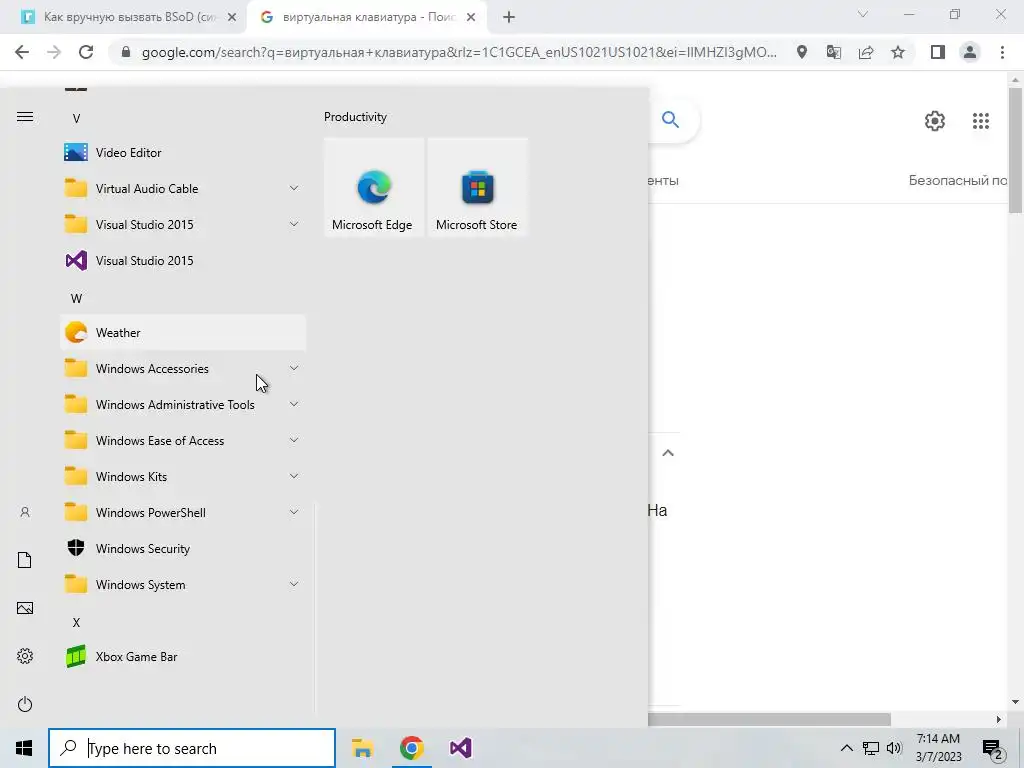The width and height of the screenshot is (1024, 768).
Task: Open the Microsoft Store tile
Action: click(x=477, y=187)
